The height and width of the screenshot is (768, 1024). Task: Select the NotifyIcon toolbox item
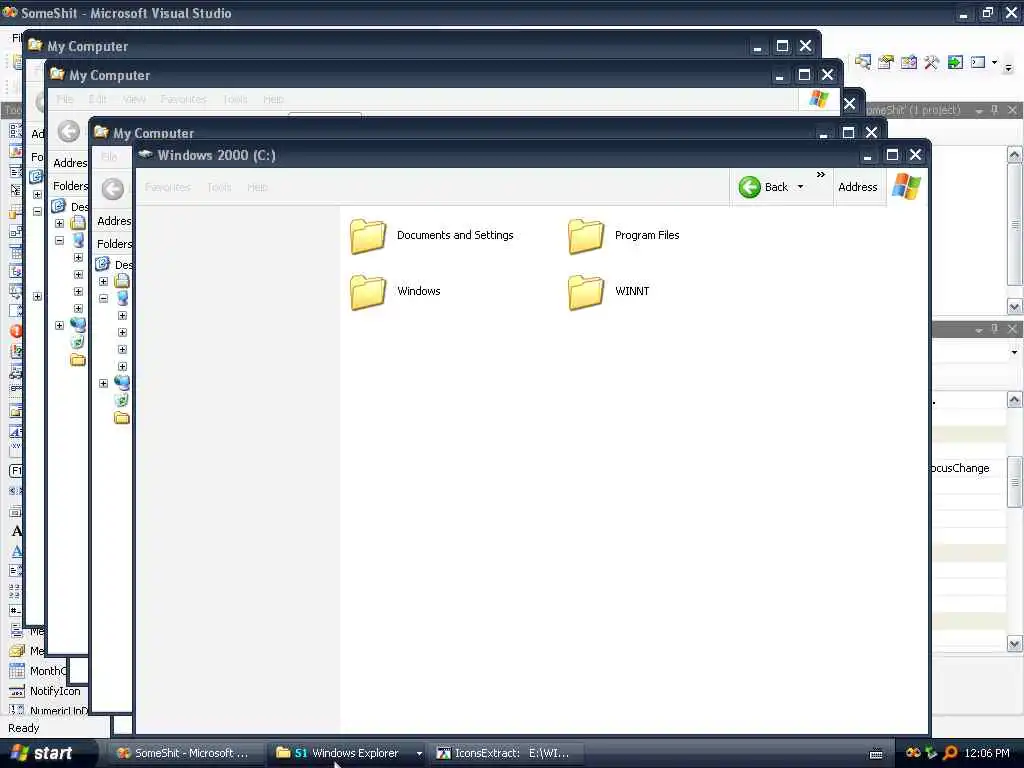click(45, 691)
